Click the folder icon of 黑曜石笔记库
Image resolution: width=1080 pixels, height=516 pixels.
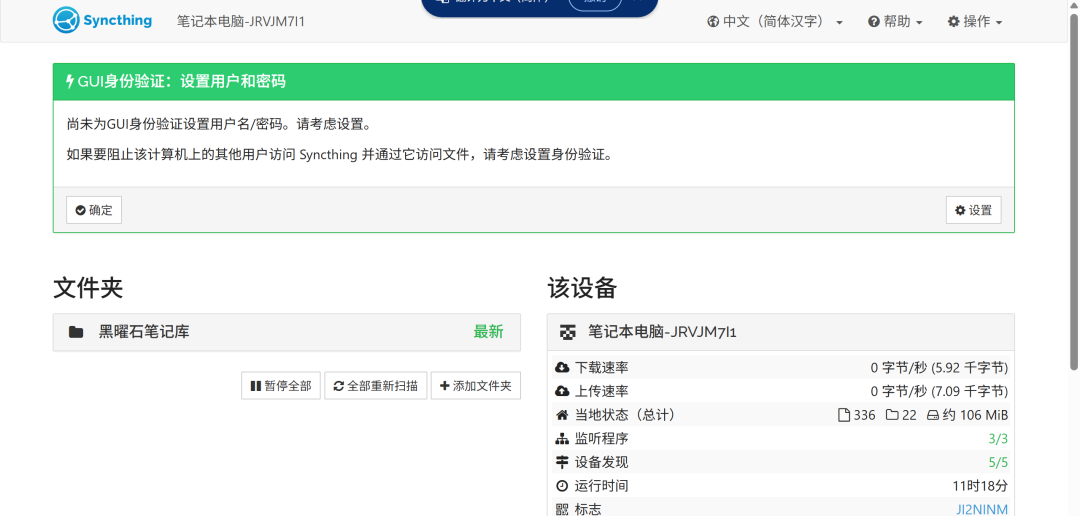point(76,332)
